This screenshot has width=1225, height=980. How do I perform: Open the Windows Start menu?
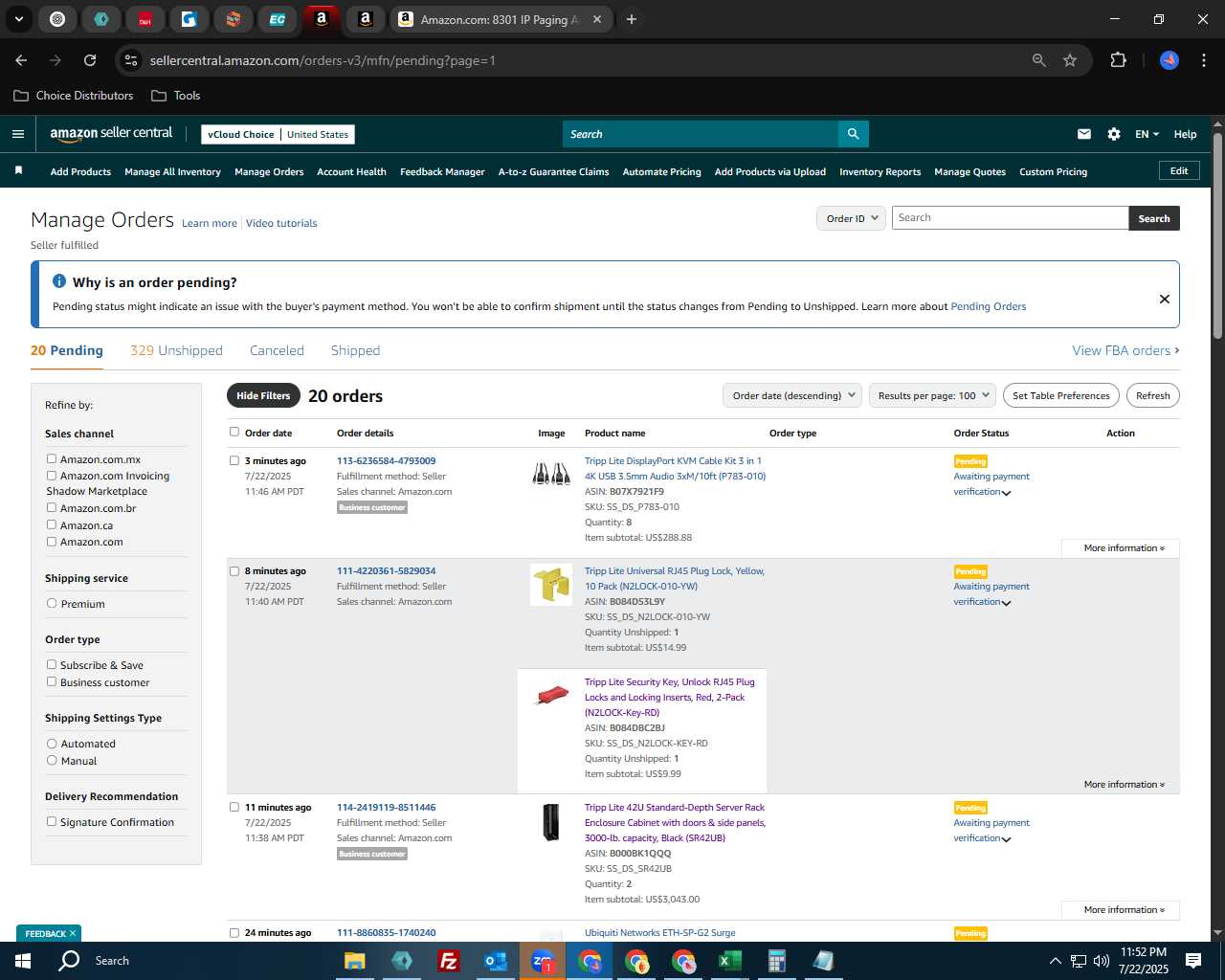coord(23,961)
